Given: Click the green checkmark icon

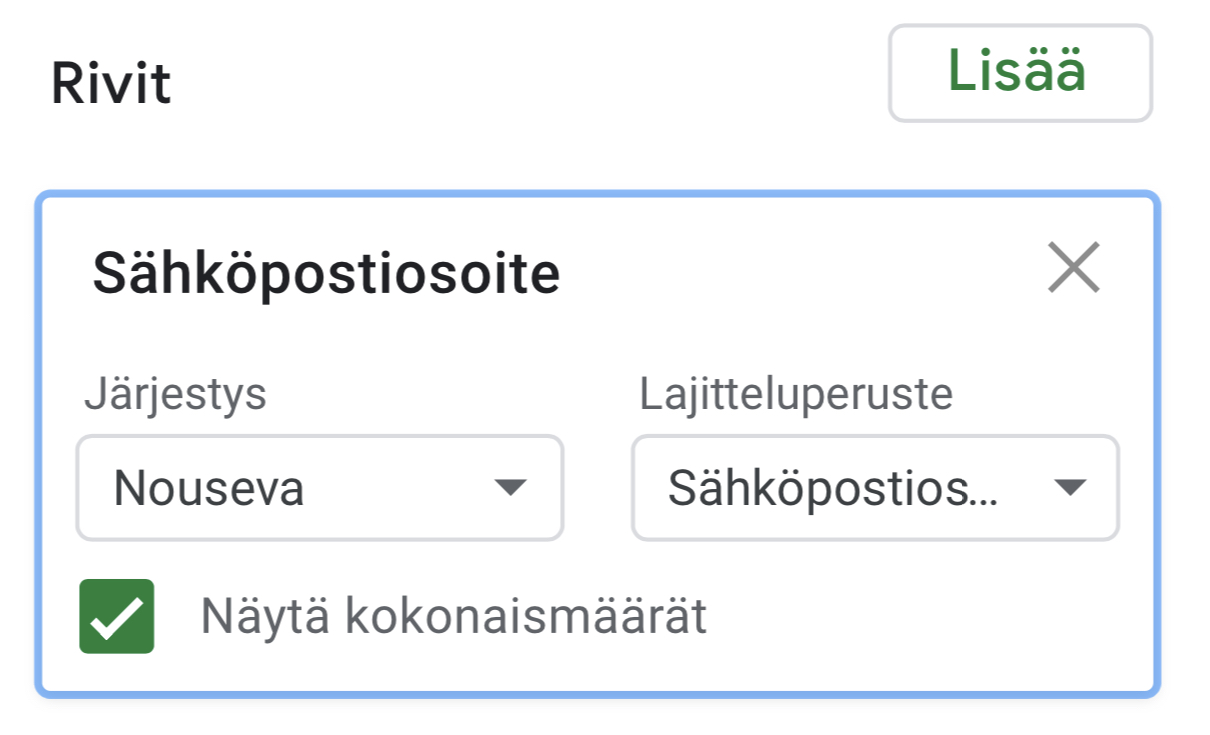Looking at the screenshot, I should coord(117,616).
